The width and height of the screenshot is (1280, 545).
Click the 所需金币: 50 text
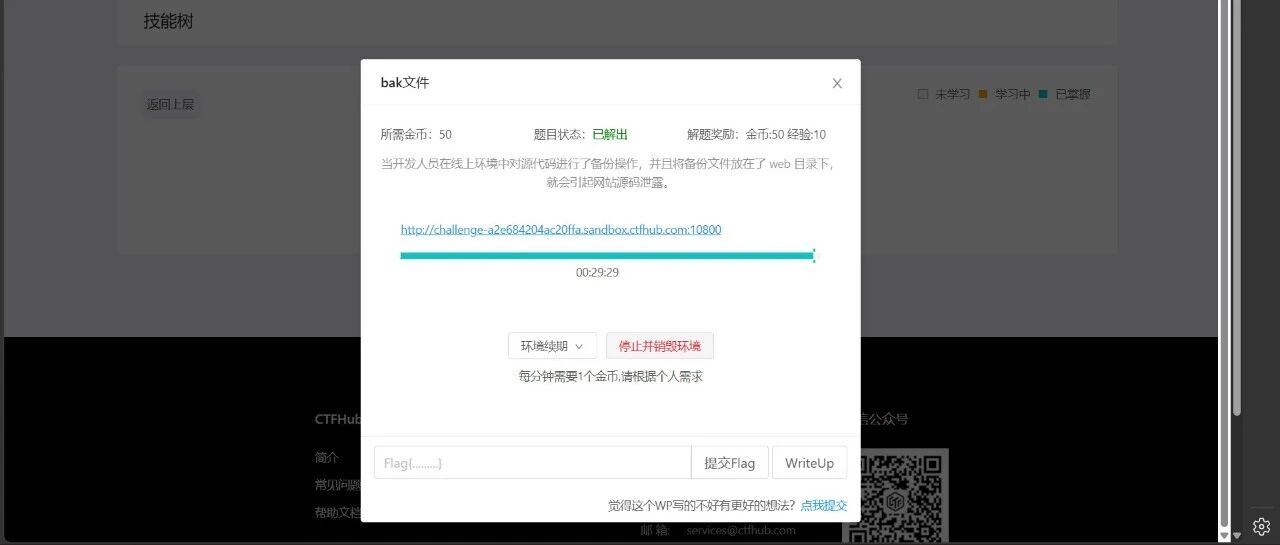point(416,134)
